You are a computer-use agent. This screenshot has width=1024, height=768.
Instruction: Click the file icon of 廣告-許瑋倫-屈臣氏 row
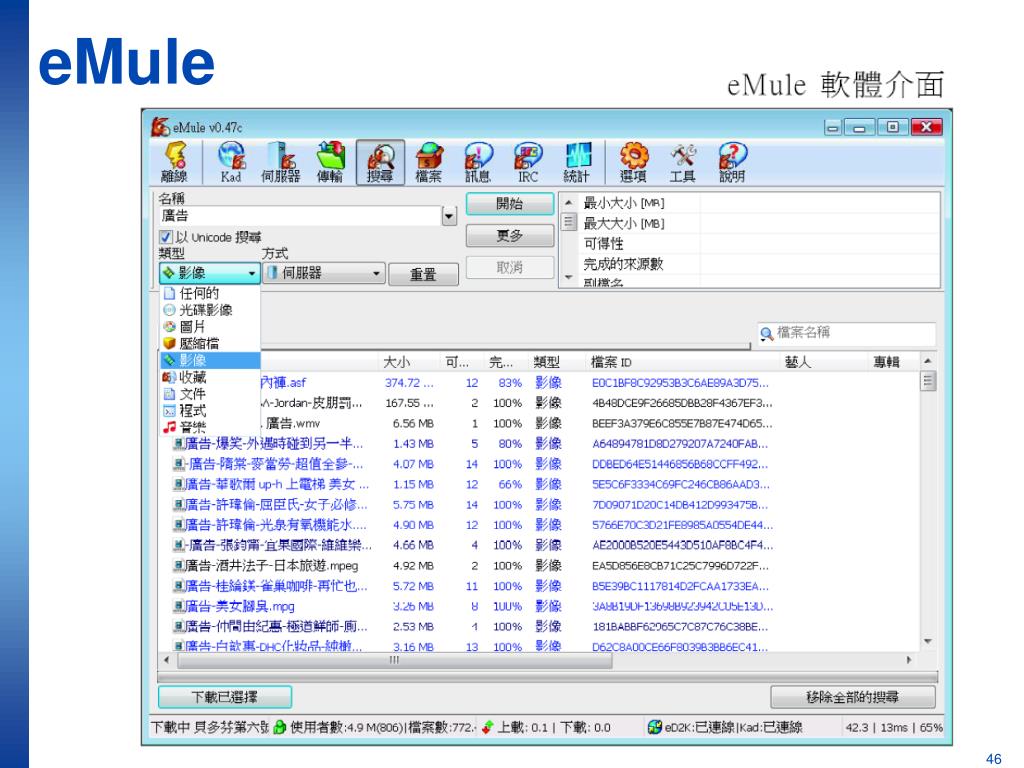coord(178,505)
